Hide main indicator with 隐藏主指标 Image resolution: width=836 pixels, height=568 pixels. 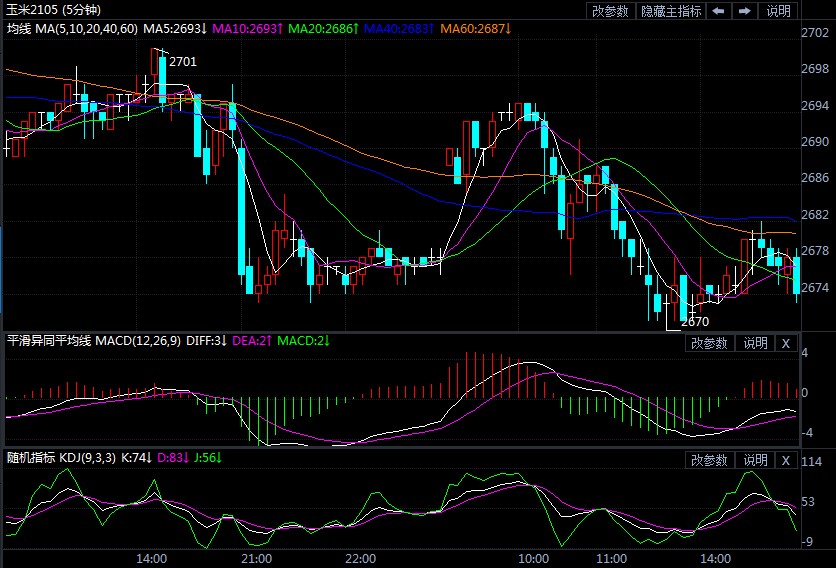671,11
